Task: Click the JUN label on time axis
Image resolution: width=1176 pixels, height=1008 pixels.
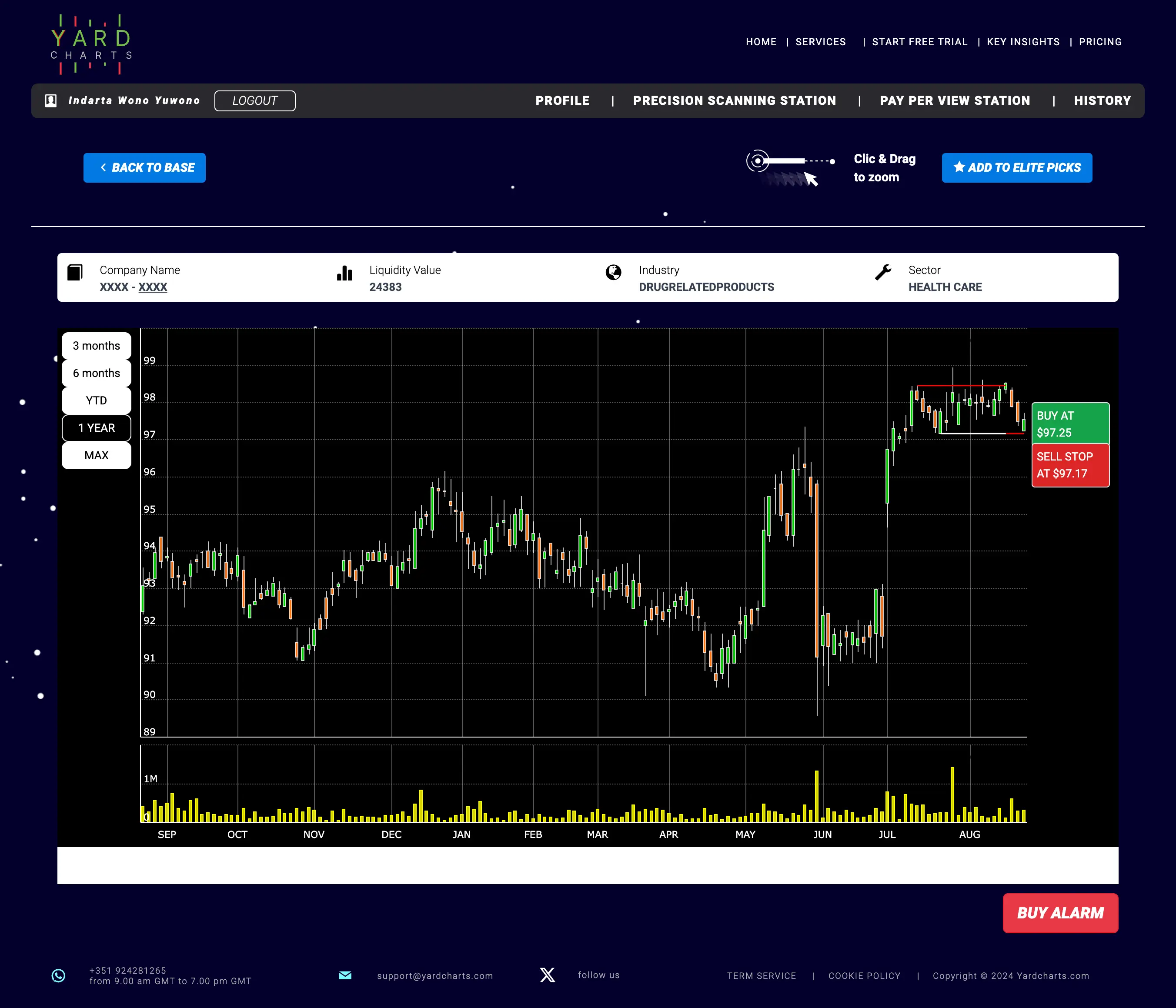Action: (822, 834)
